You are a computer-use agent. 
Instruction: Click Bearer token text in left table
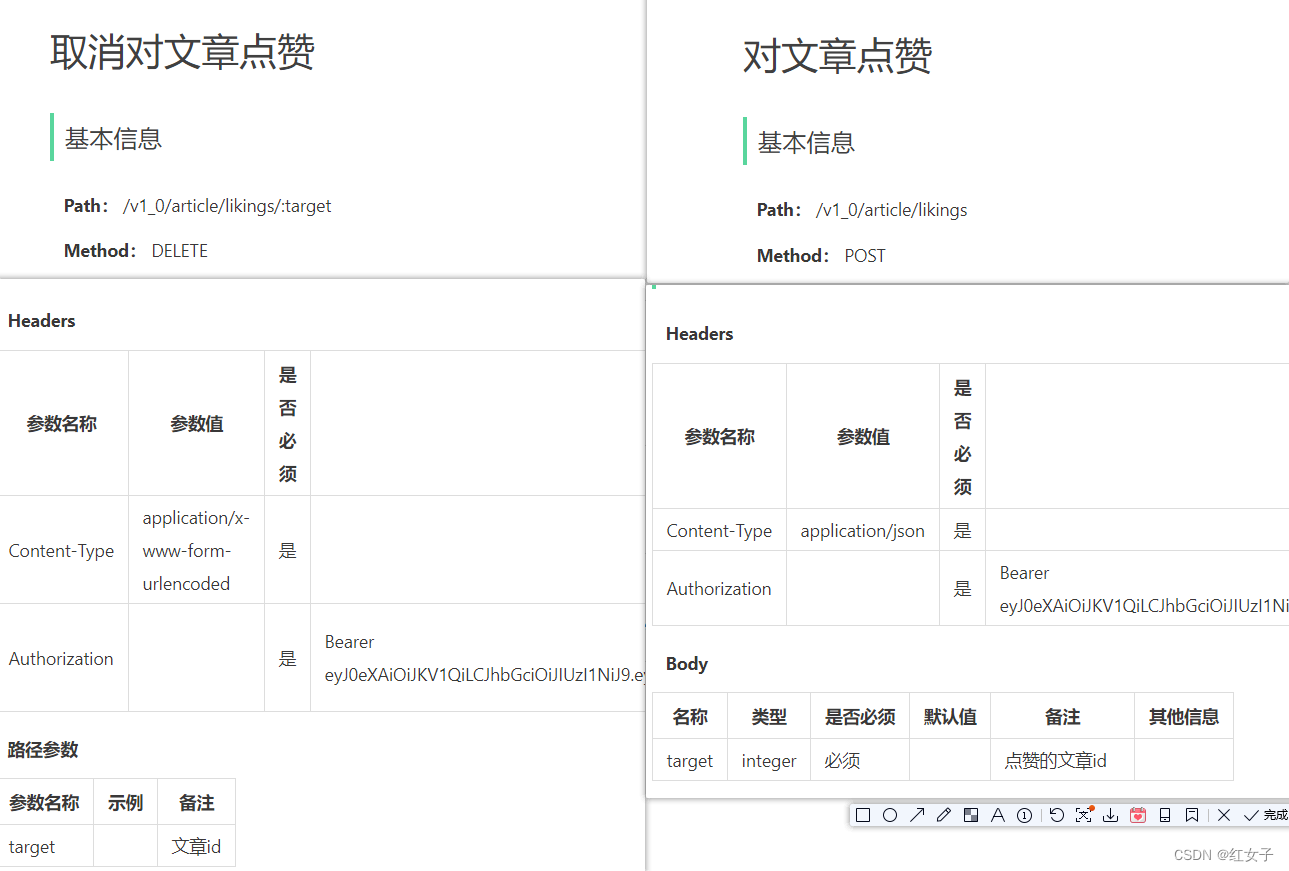point(484,658)
